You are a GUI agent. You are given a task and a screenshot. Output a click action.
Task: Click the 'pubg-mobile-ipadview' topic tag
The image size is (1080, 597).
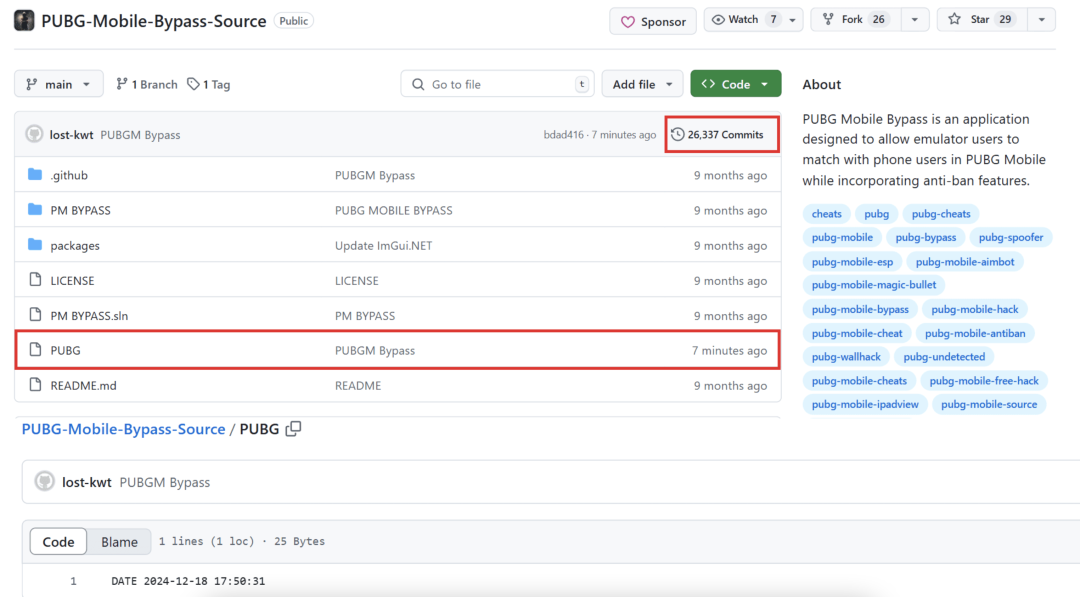[865, 404]
